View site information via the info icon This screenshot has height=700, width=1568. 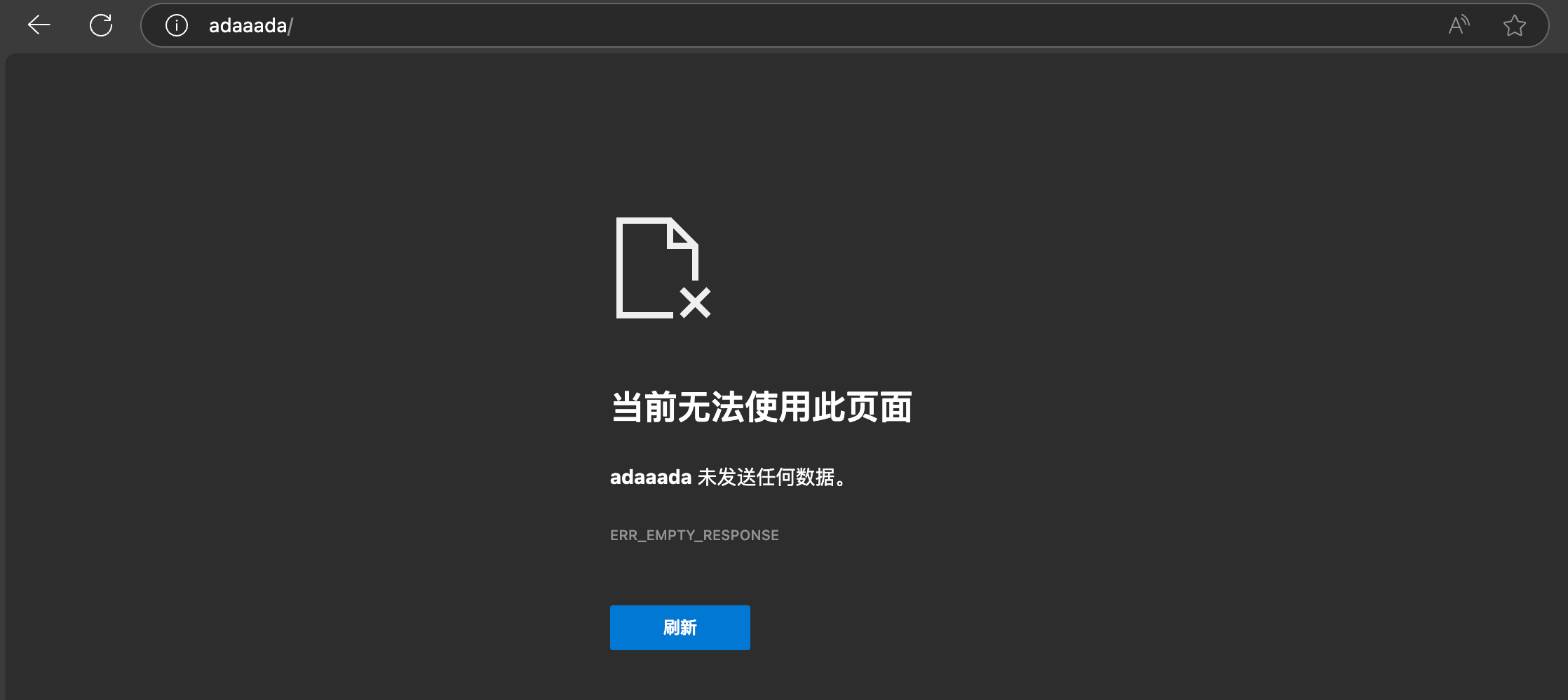pos(177,25)
